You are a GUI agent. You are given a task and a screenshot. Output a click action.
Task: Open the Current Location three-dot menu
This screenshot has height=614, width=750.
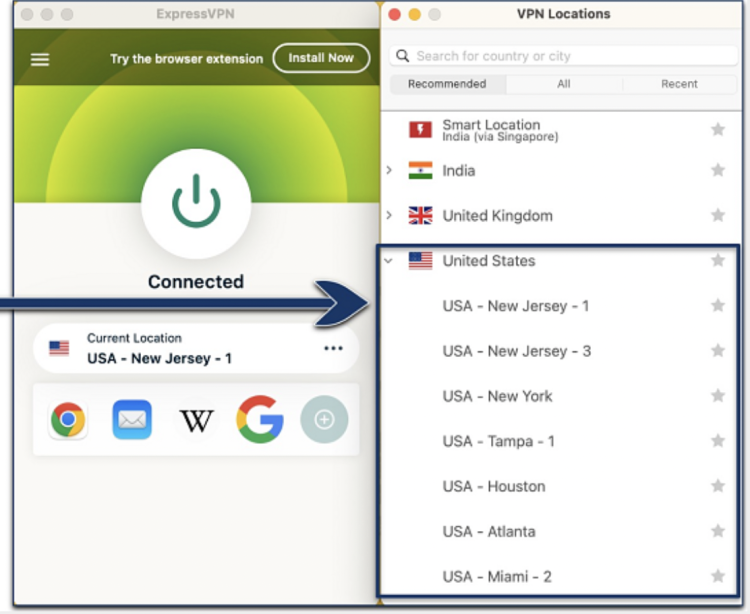point(333,348)
